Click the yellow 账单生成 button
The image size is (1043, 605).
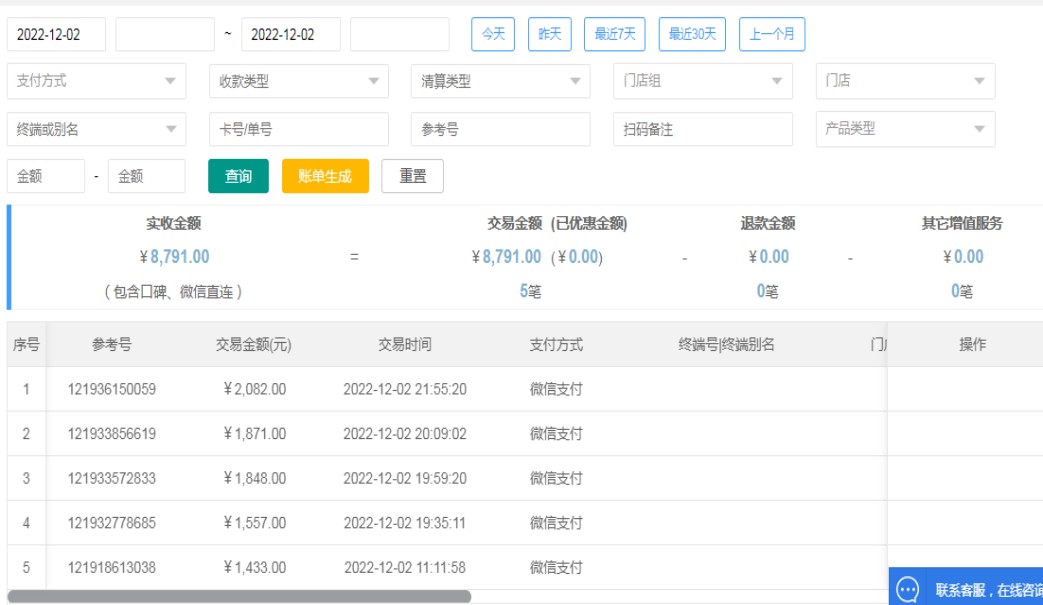(325, 176)
